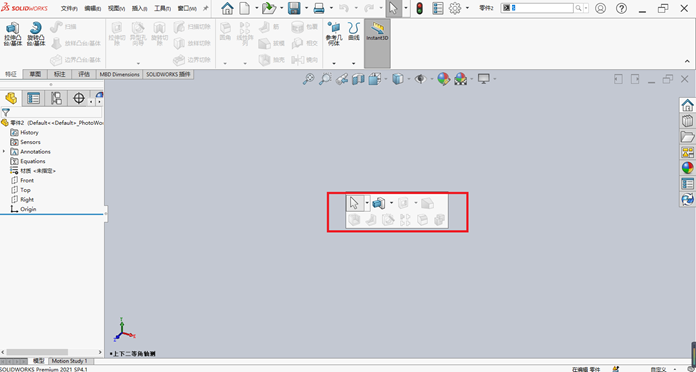The height and width of the screenshot is (372, 696).
Task: Open the Reference Geometry (参考几何体) tool
Action: pos(333,34)
